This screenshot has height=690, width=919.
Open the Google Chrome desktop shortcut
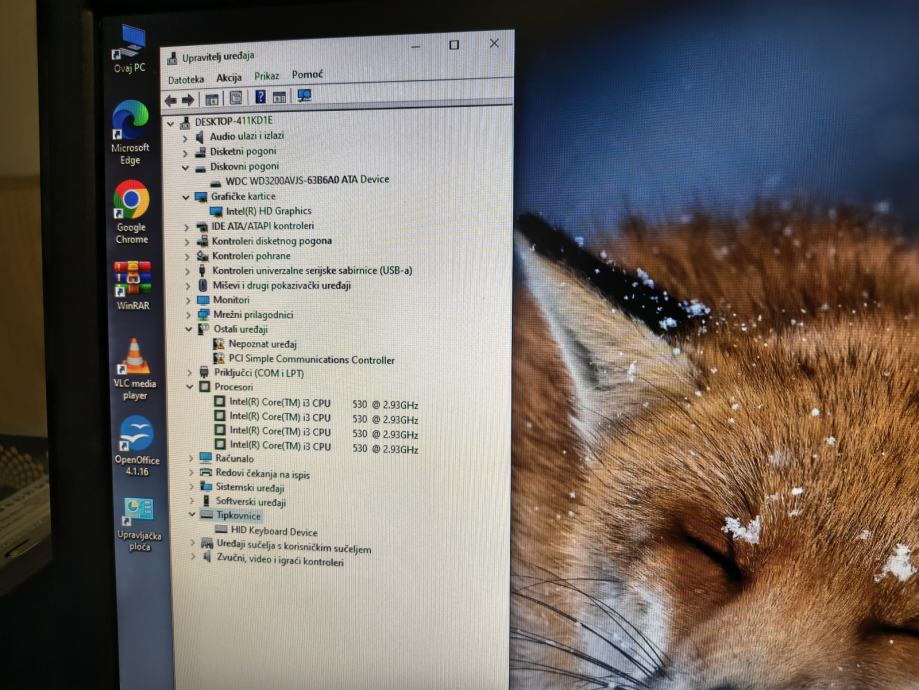[x=131, y=212]
